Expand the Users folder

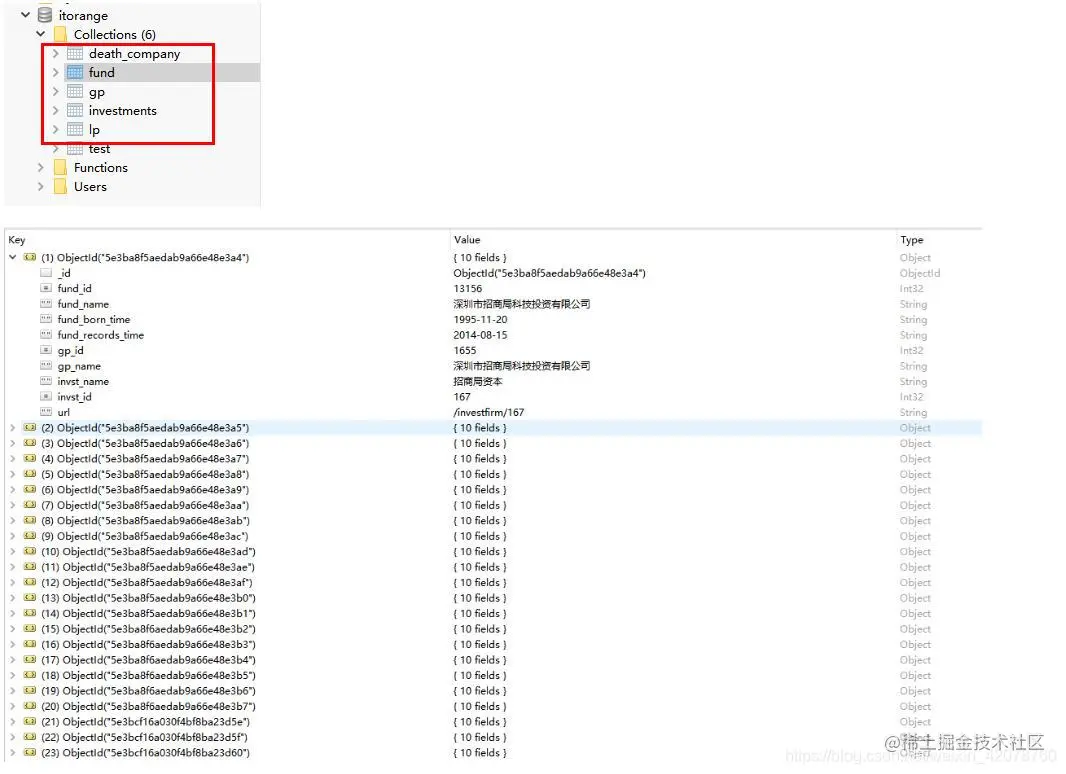click(x=41, y=186)
